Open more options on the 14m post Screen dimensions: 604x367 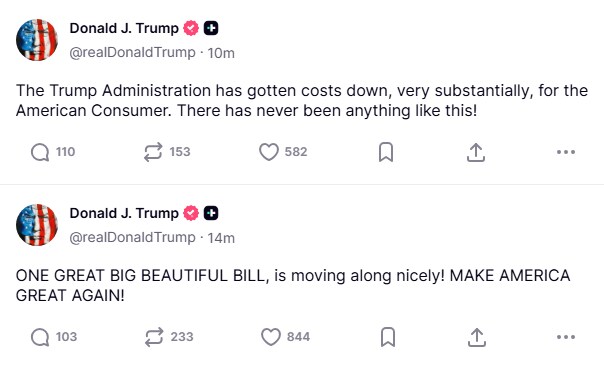coord(566,337)
